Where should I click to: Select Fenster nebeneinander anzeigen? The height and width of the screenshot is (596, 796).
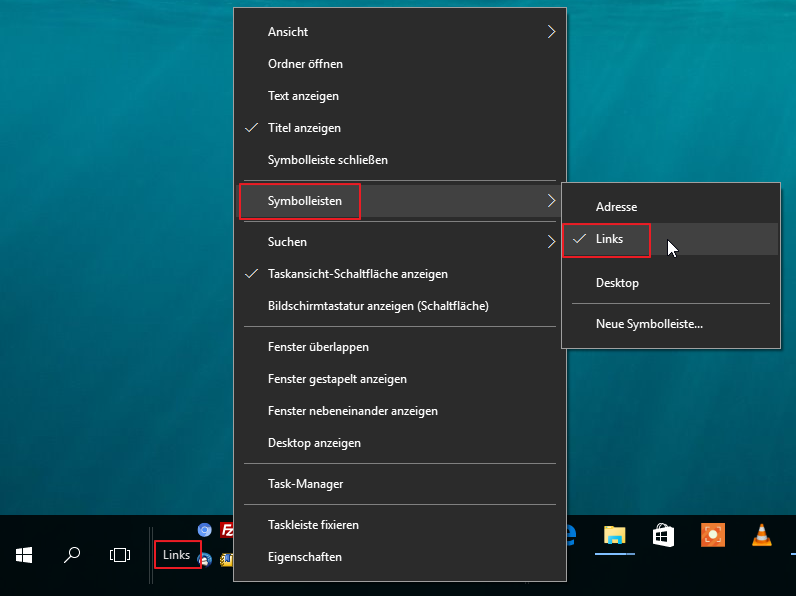pyautogui.click(x=400, y=411)
